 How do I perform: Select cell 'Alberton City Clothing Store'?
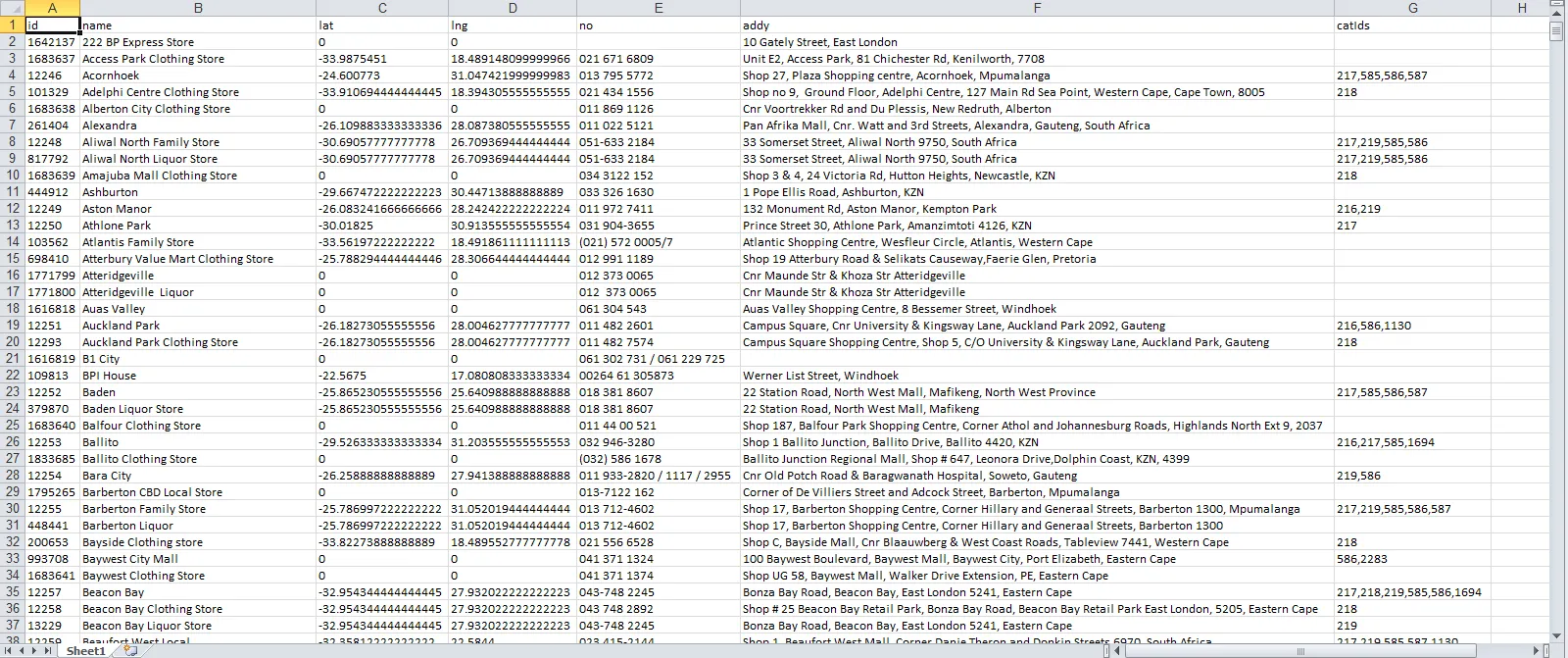[x=198, y=109]
